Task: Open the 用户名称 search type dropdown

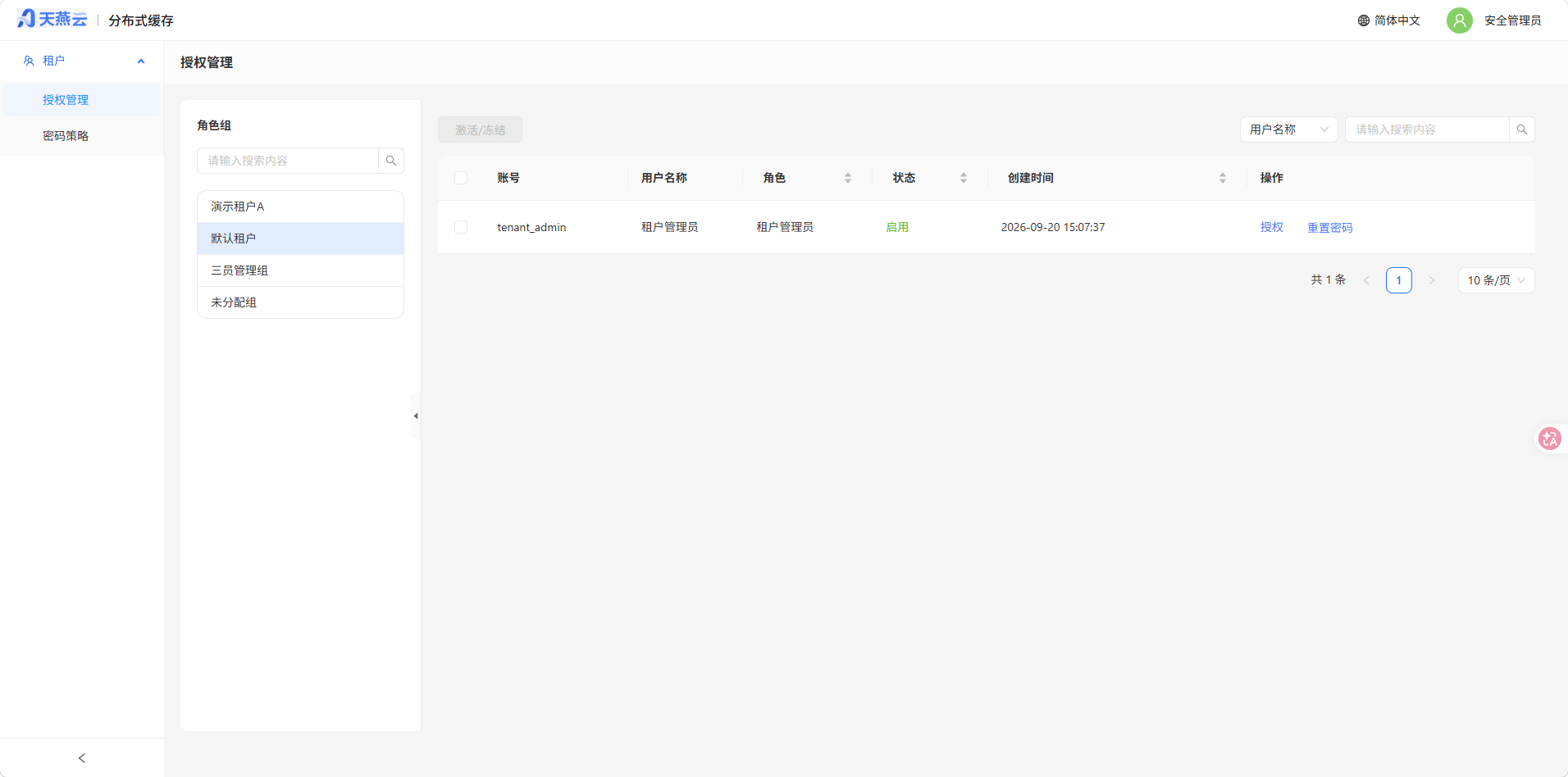Action: click(1289, 129)
